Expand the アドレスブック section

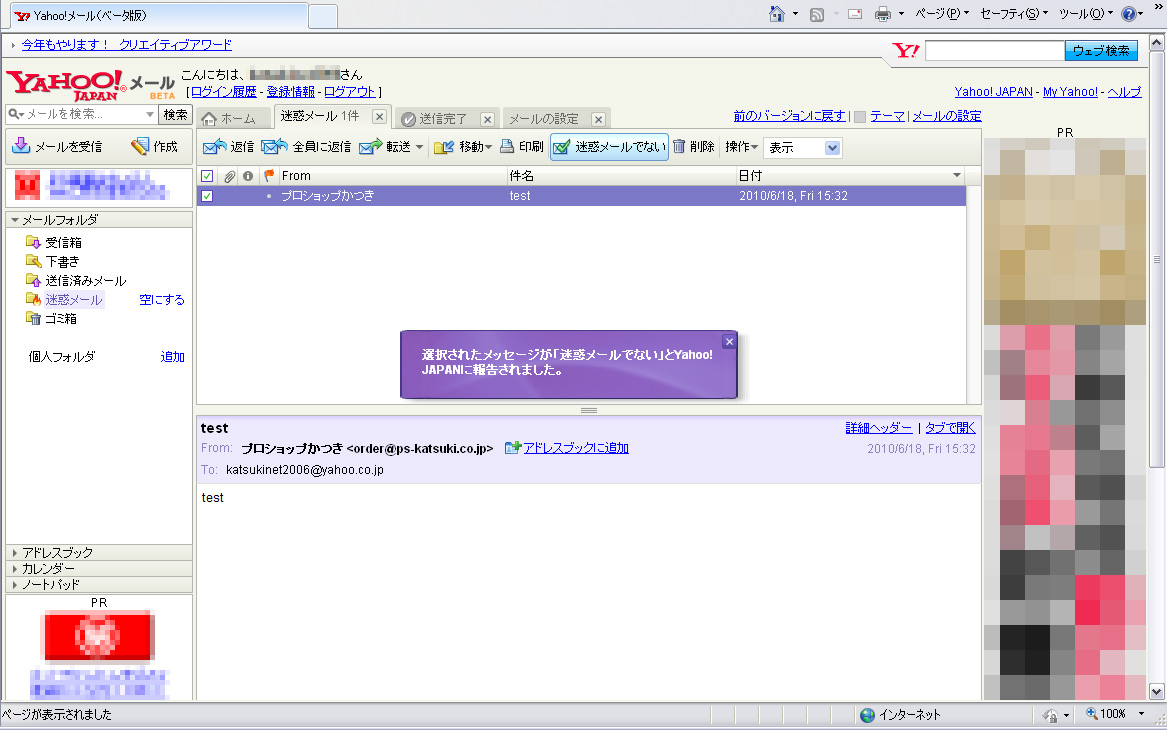click(x=15, y=553)
